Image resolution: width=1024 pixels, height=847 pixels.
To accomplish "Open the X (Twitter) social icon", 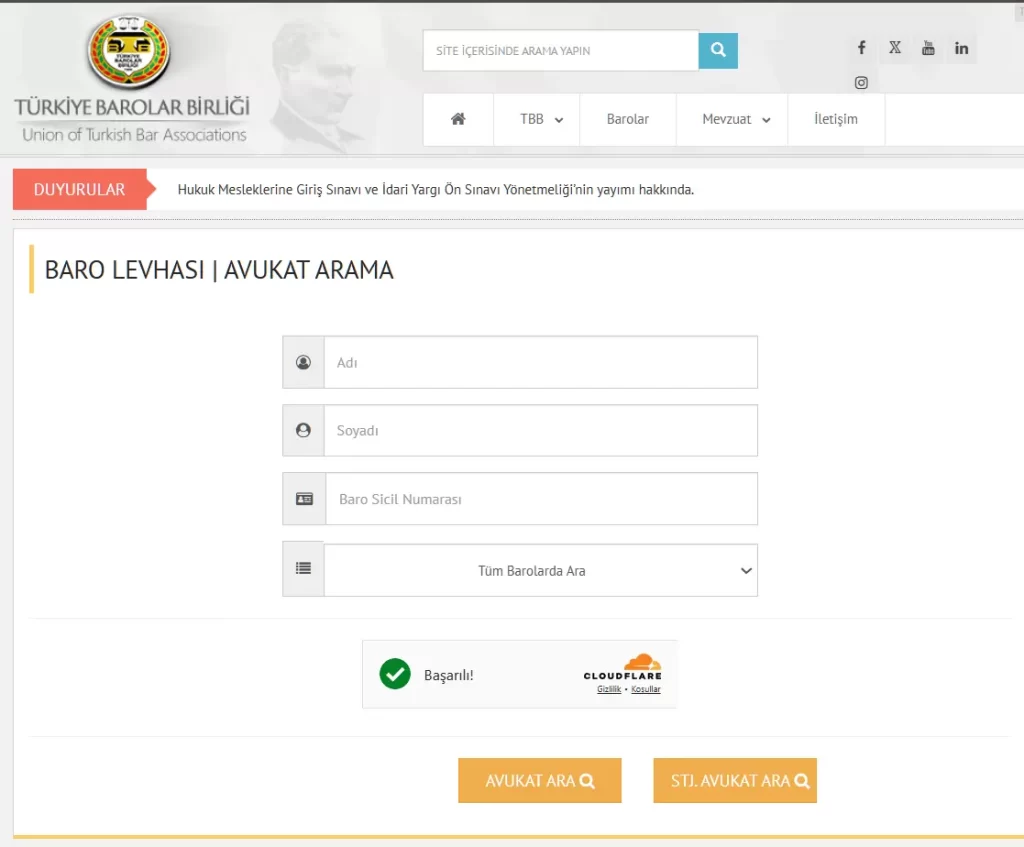I will pos(895,48).
